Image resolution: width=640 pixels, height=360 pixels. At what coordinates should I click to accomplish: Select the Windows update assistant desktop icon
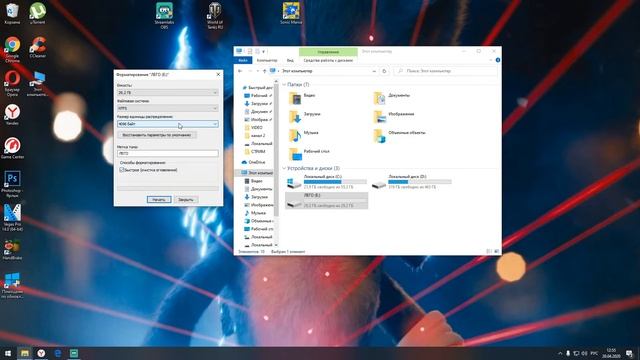tap(12, 285)
